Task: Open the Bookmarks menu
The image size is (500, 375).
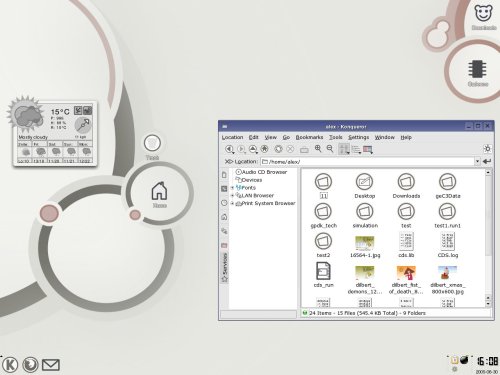Action: click(x=309, y=137)
